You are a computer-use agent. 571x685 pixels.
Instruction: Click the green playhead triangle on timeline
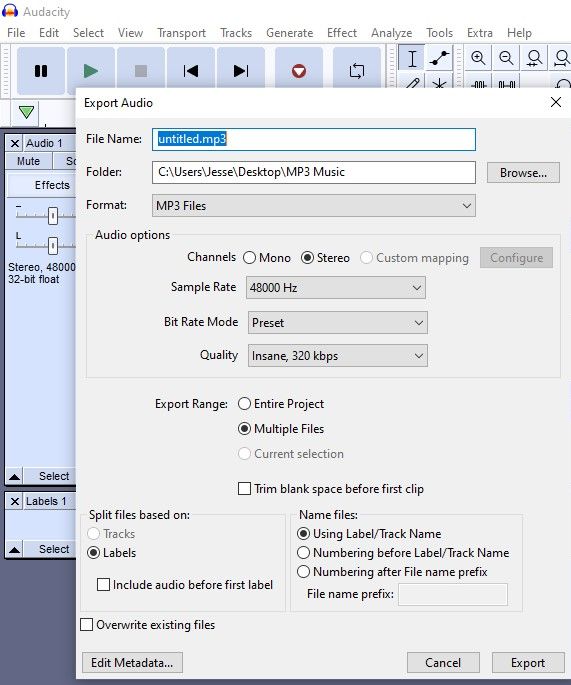[x=26, y=112]
